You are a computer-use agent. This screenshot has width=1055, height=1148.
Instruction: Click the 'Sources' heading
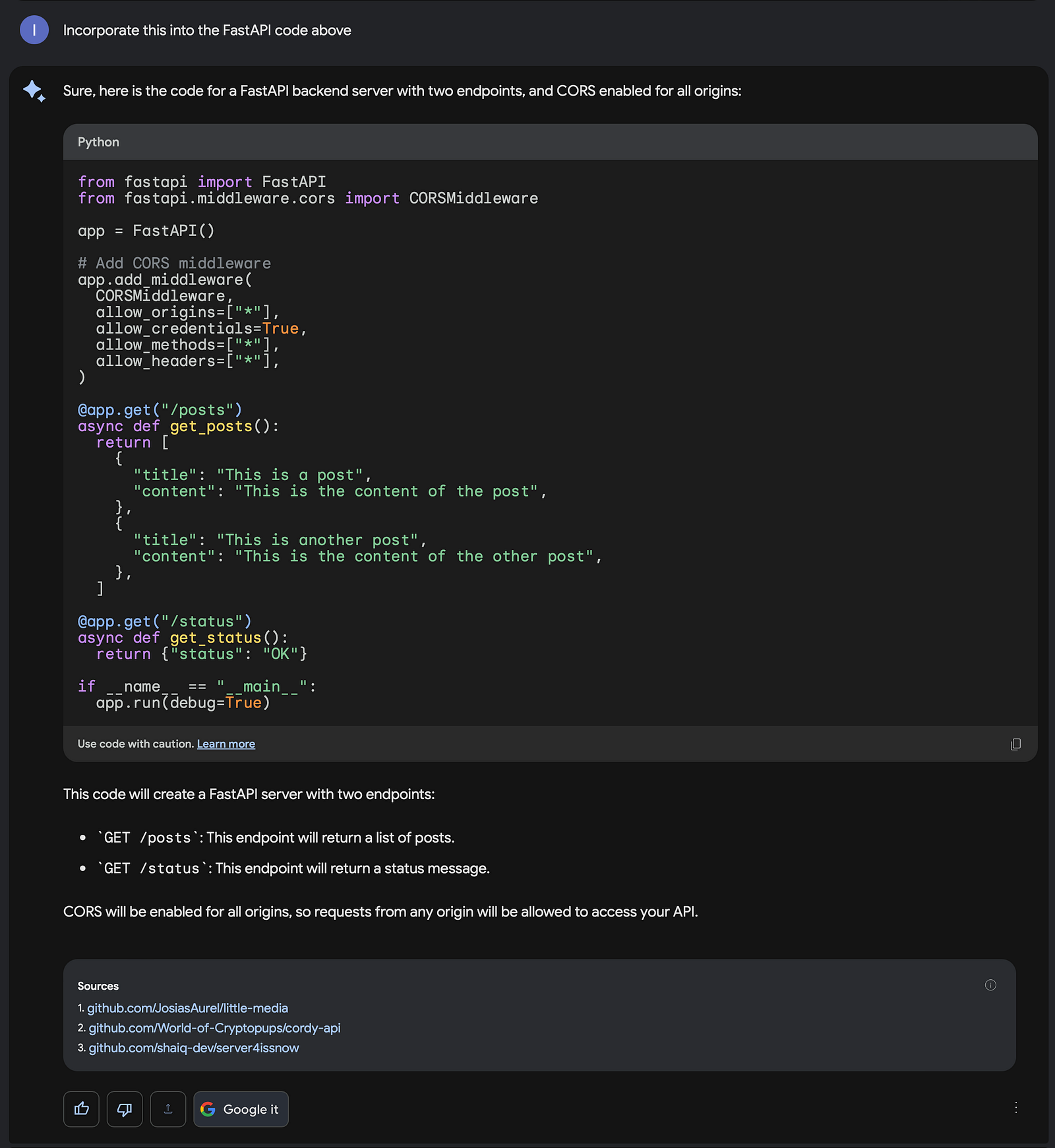98,986
